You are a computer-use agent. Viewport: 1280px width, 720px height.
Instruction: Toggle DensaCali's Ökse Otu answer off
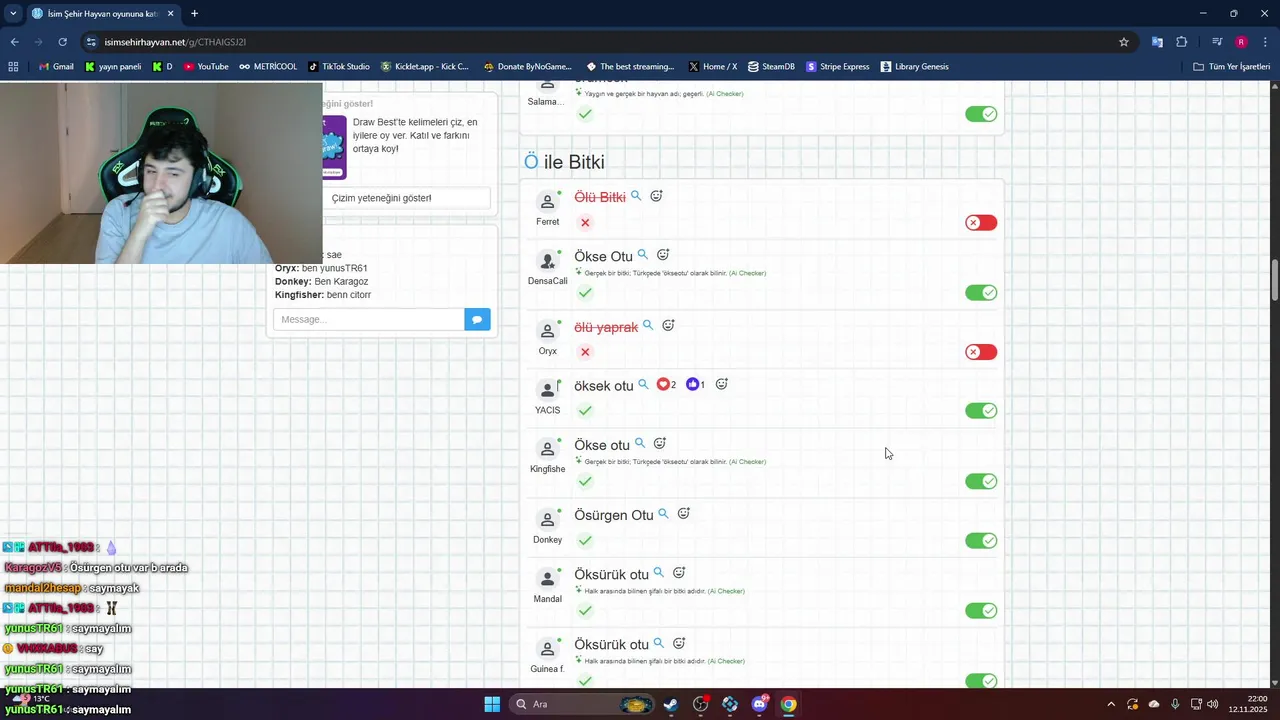click(981, 292)
